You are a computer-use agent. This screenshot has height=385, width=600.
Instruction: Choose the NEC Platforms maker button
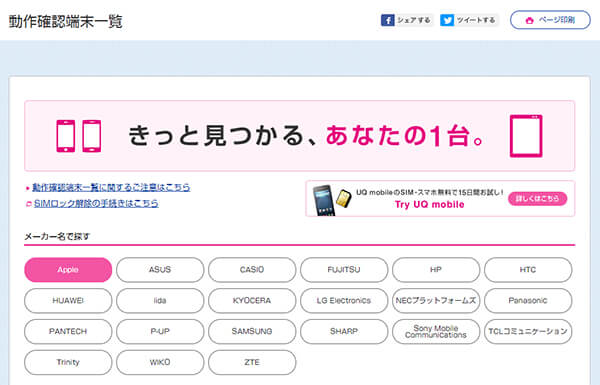(x=436, y=301)
